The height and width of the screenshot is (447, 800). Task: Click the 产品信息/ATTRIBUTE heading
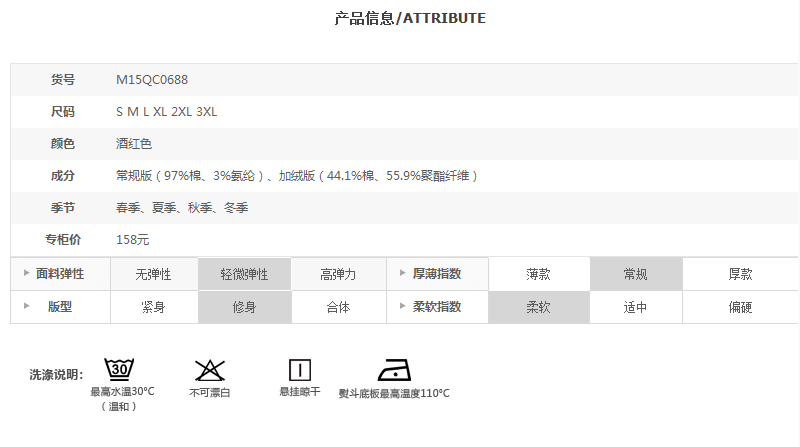tap(410, 18)
